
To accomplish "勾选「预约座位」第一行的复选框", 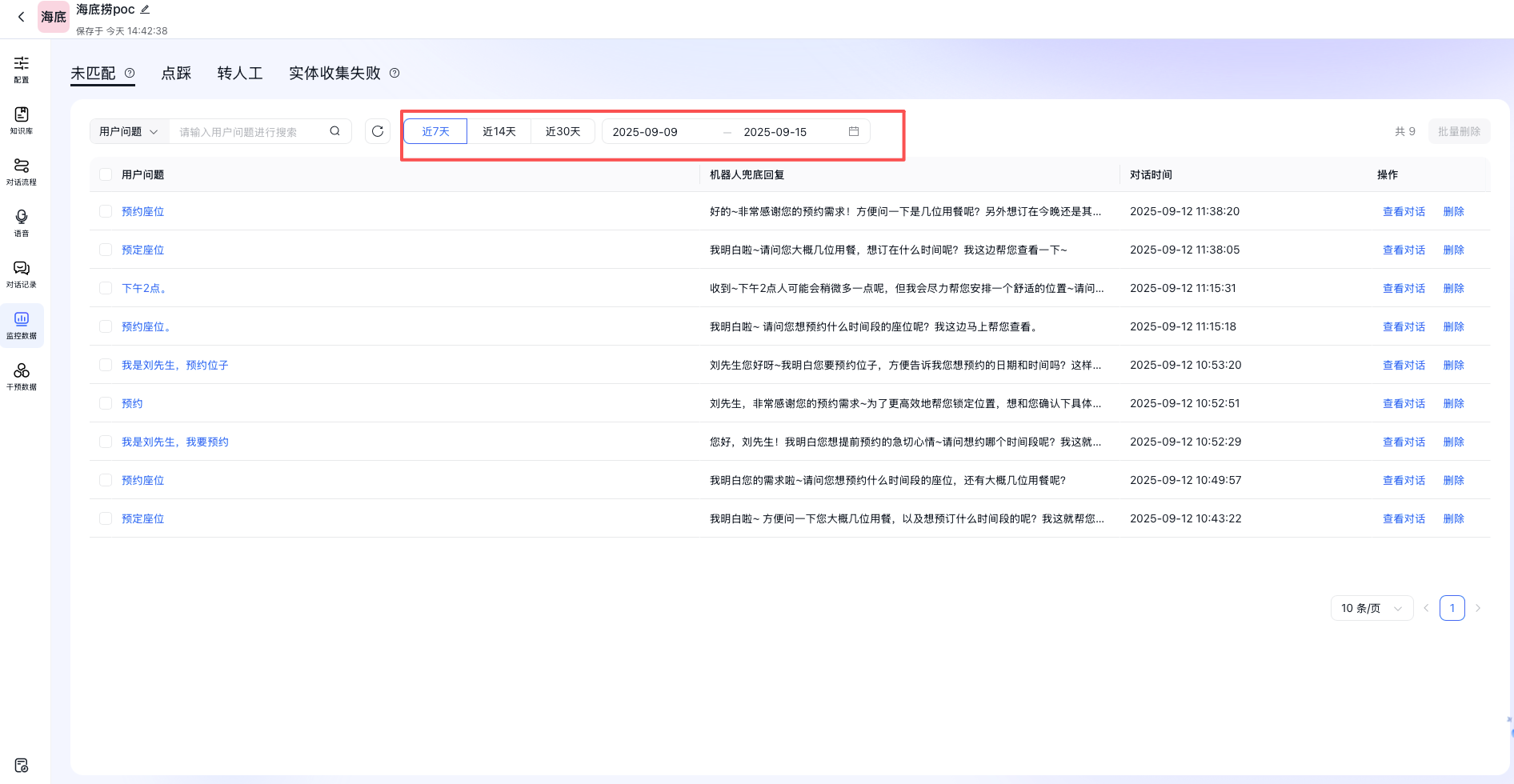I will point(106,210).
